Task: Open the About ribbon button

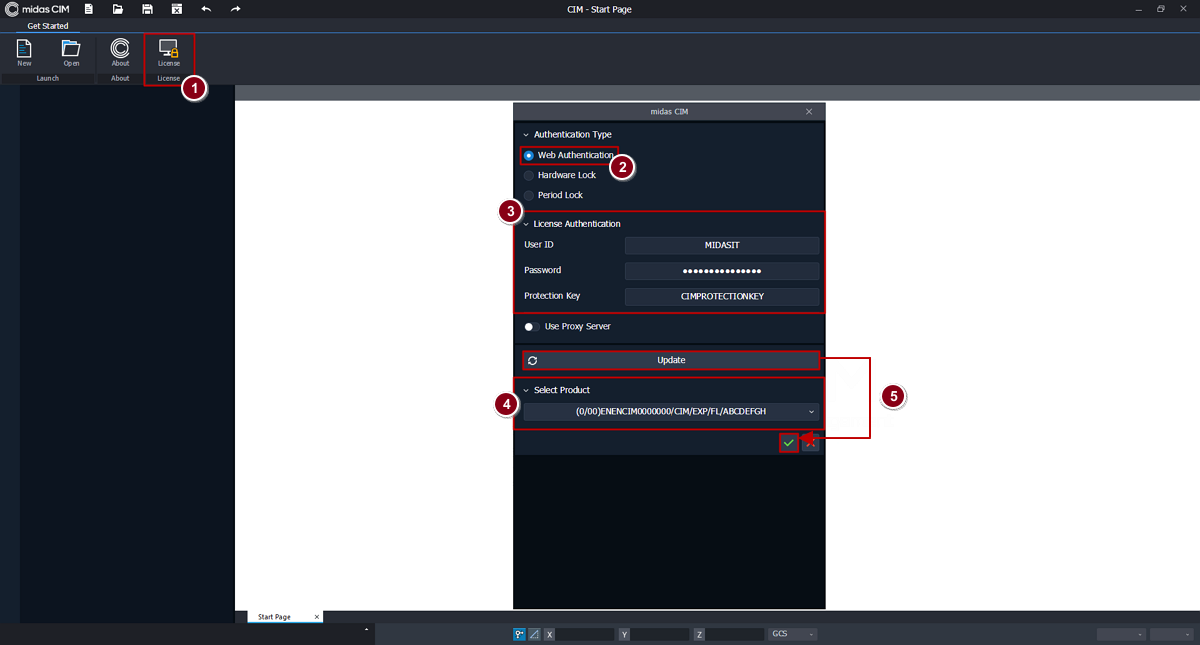Action: (x=120, y=53)
